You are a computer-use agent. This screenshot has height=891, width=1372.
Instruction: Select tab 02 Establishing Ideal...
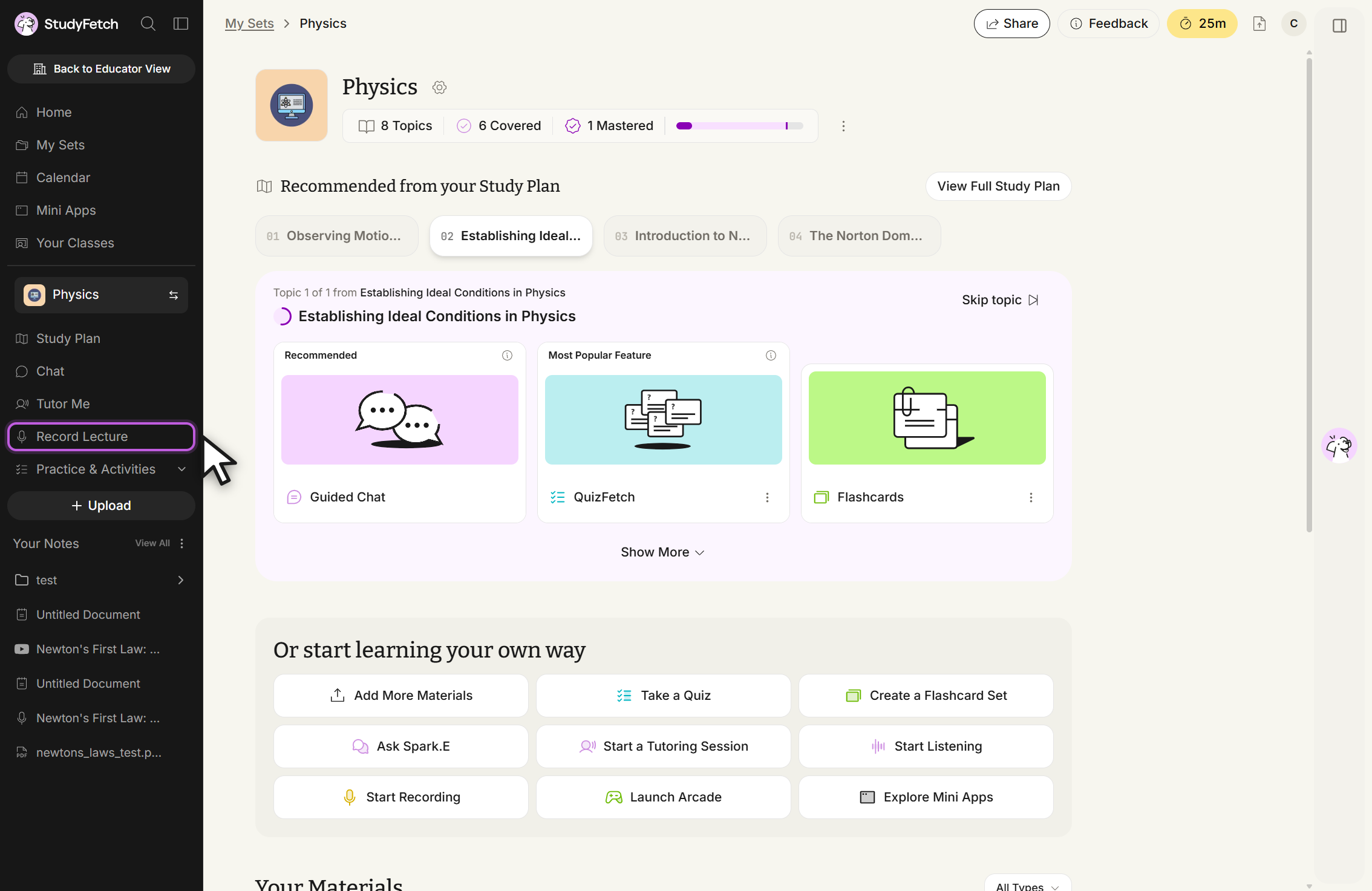pyautogui.click(x=511, y=236)
